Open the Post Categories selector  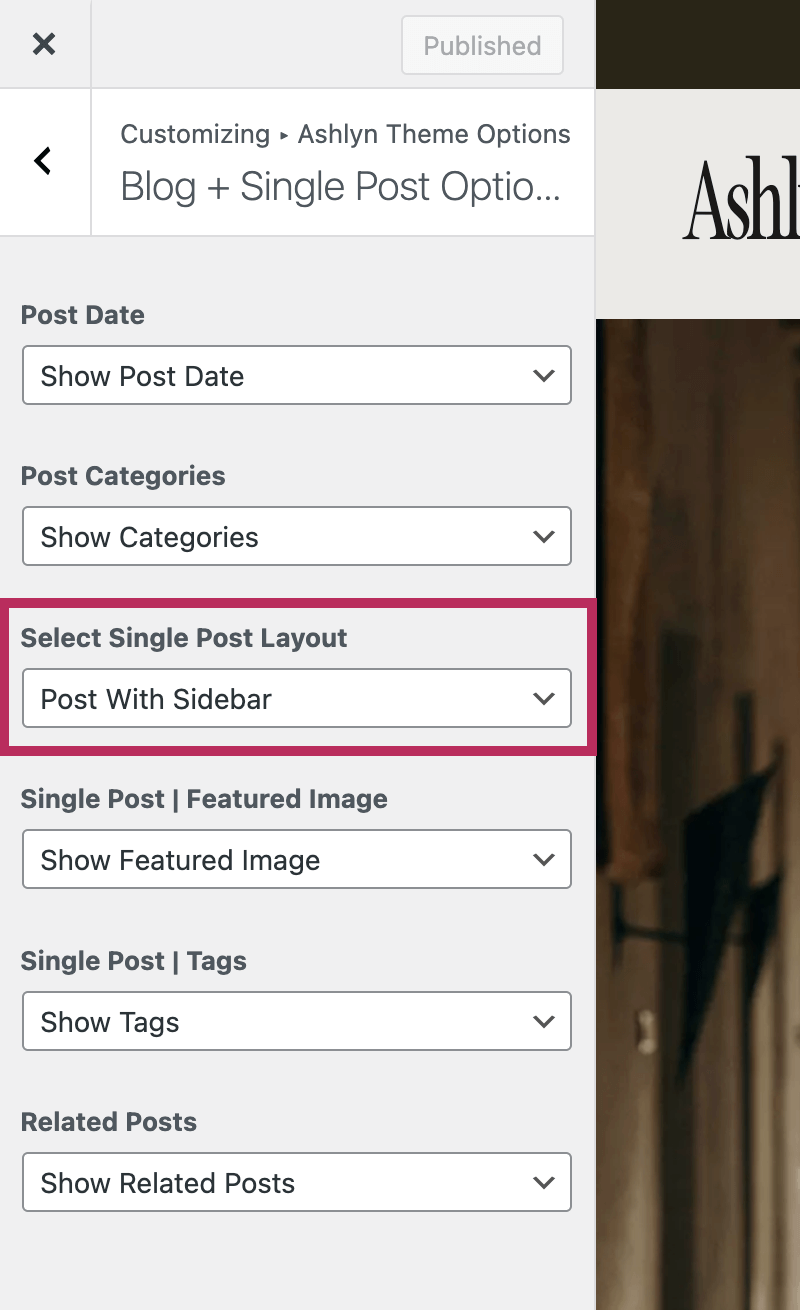[297, 536]
